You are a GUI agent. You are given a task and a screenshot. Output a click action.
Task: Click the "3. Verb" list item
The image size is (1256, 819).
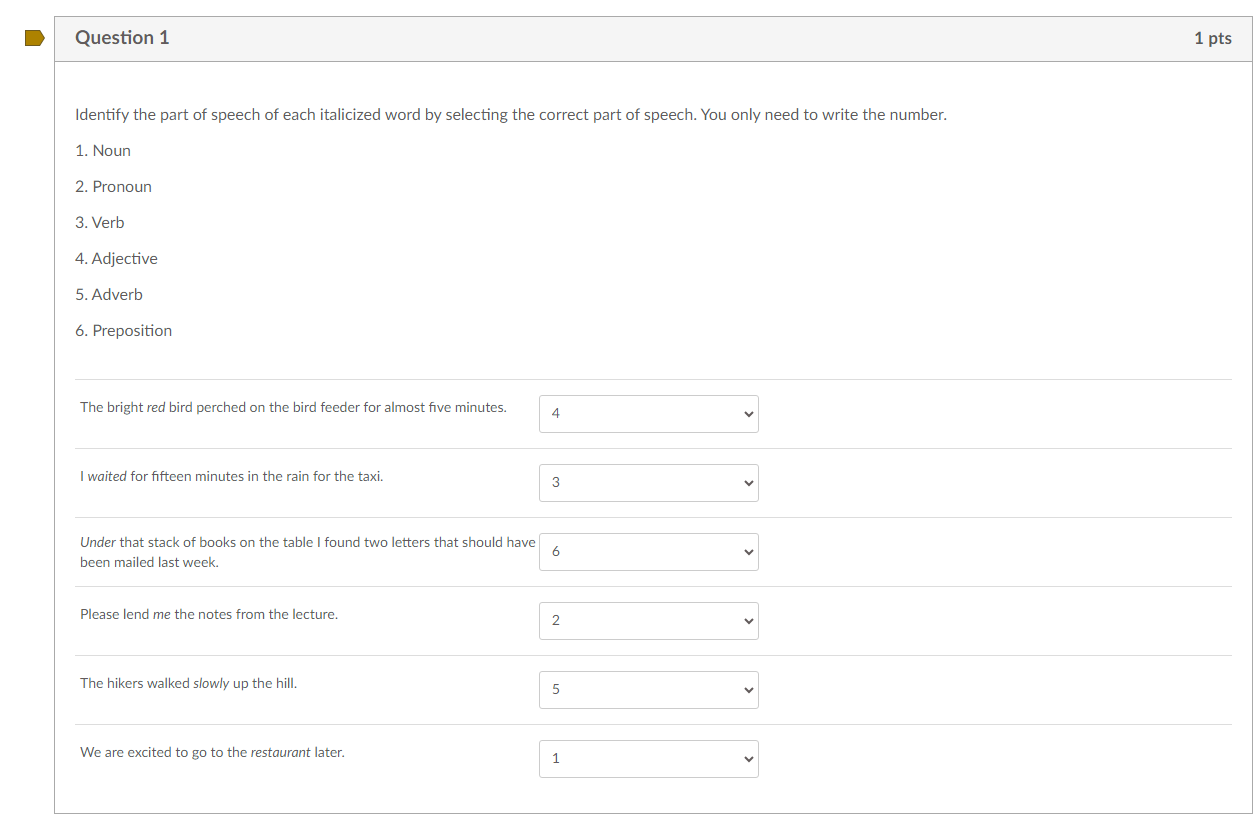click(100, 223)
